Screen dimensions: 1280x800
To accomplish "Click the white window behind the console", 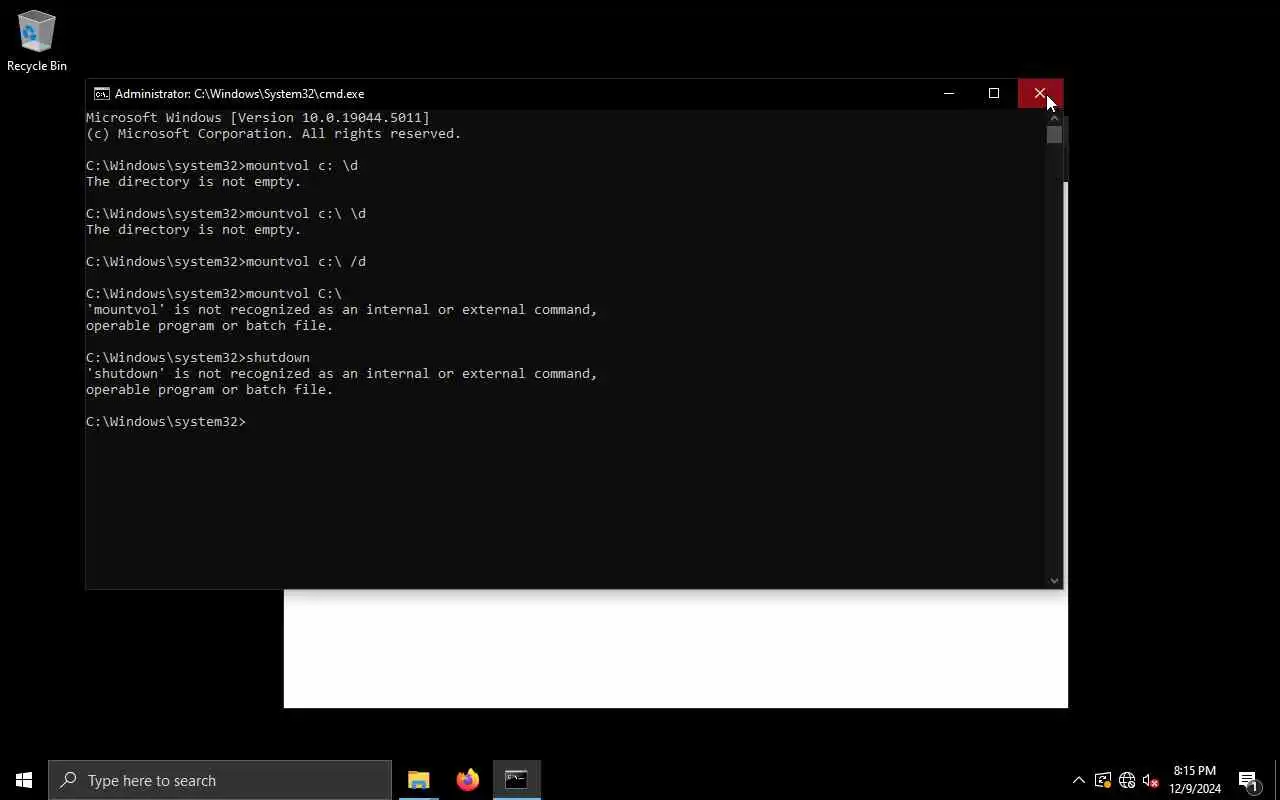I will point(675,648).
